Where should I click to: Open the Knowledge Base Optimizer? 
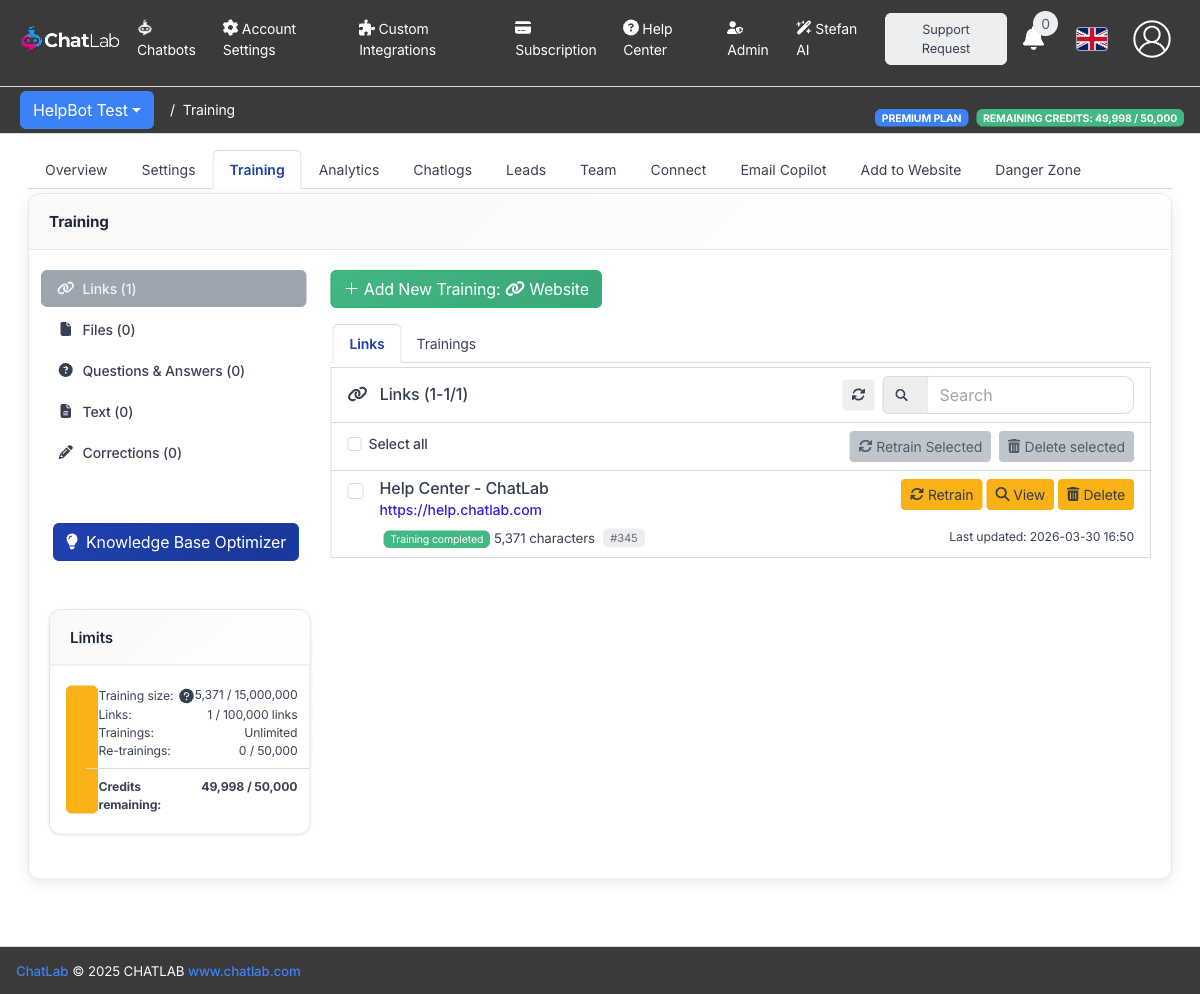[x=176, y=542]
